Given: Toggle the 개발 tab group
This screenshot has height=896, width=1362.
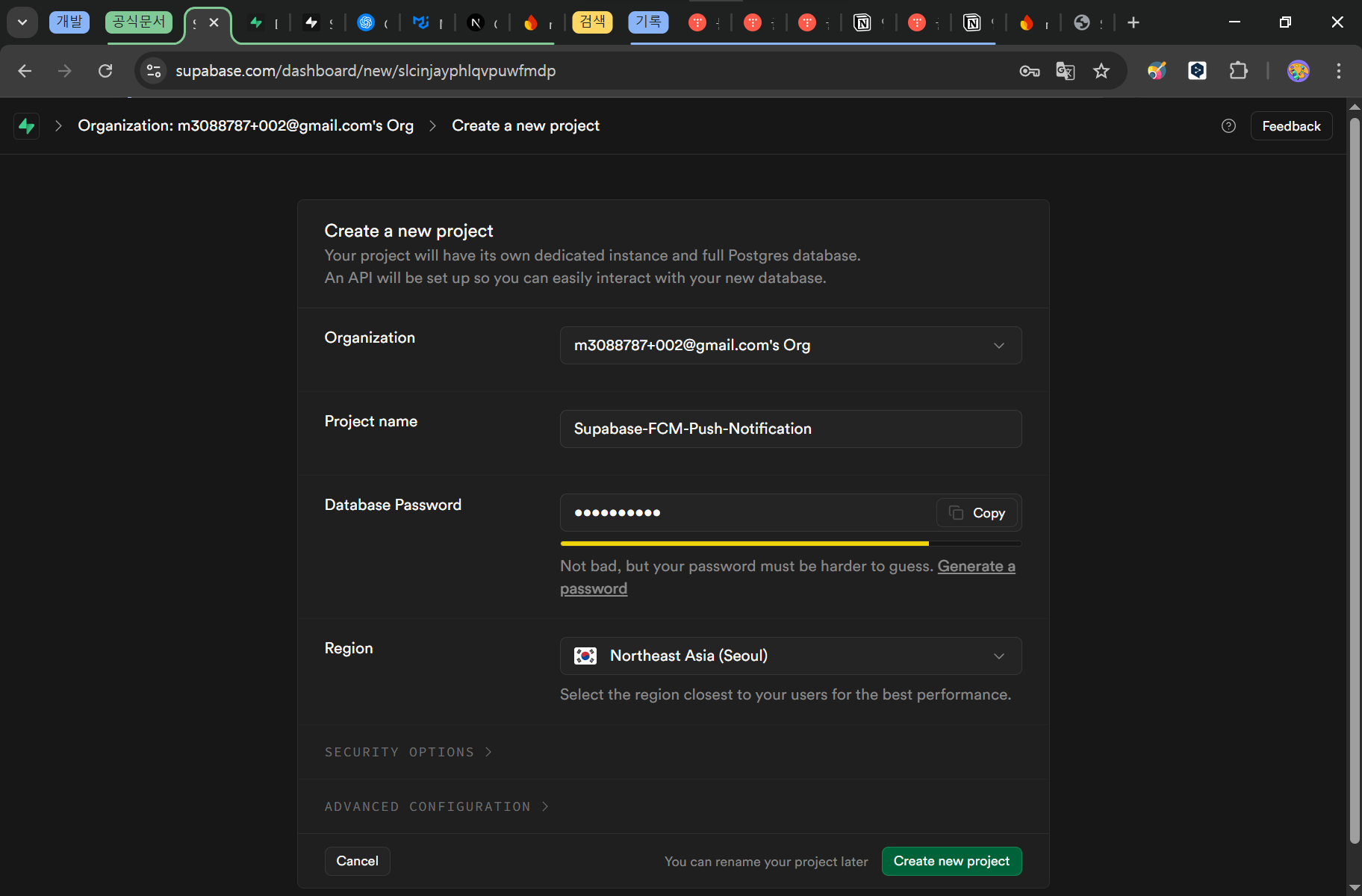Looking at the screenshot, I should (x=69, y=22).
